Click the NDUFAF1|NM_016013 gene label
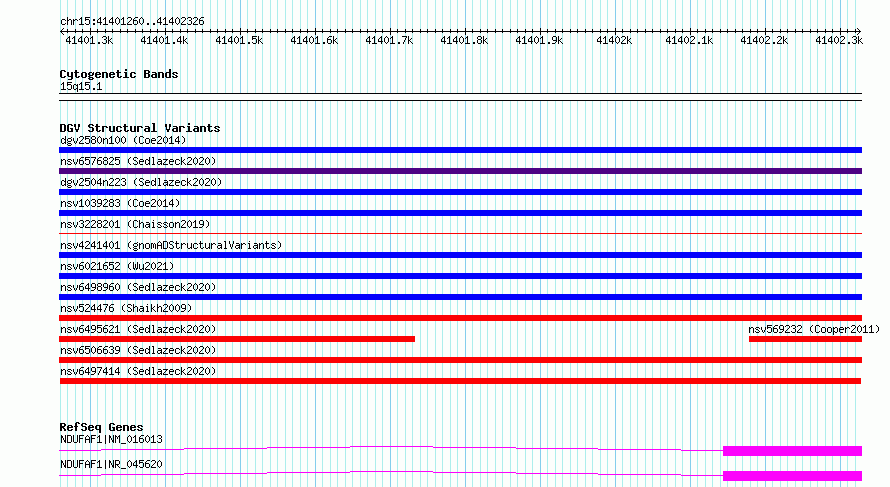Viewport: 890px width, 487px height. (111, 439)
